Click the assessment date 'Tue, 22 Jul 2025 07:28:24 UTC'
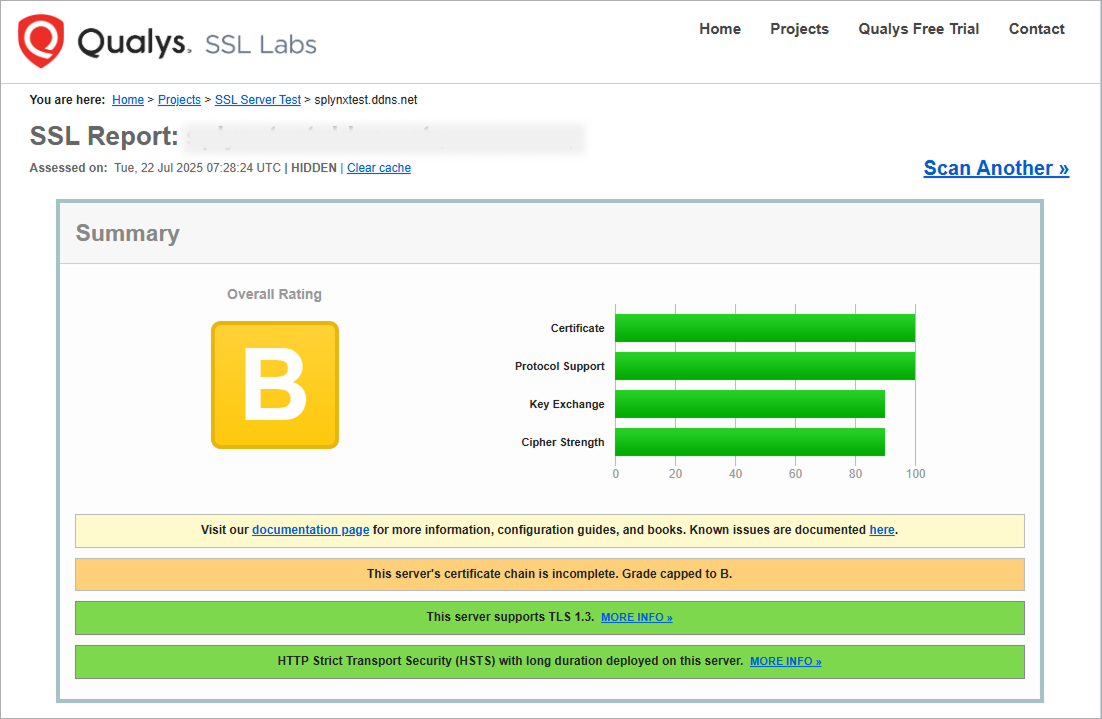Image resolution: width=1102 pixels, height=719 pixels. coord(197,168)
